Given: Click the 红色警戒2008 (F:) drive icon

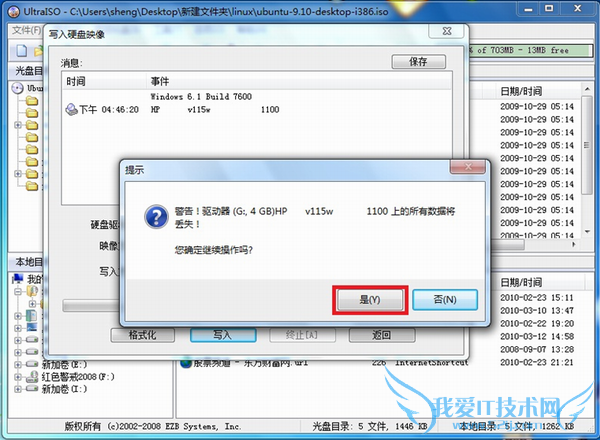Looking at the screenshot, I should [x=32, y=377].
